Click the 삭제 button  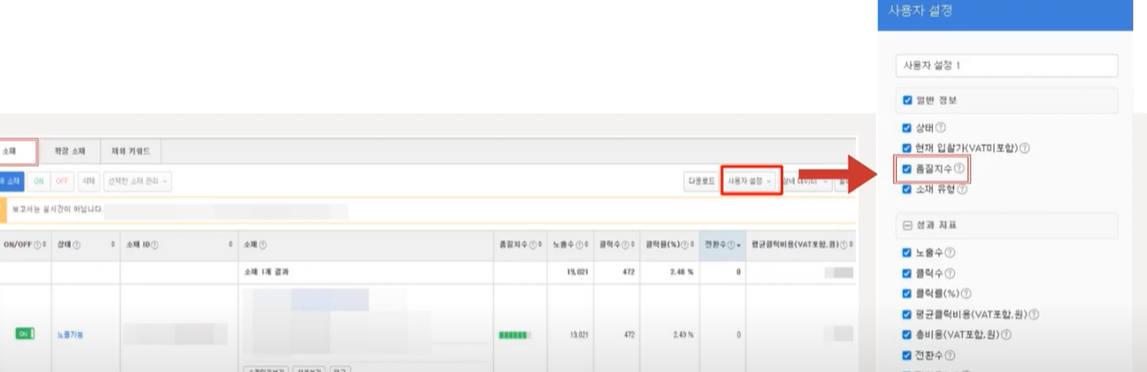click(x=89, y=181)
